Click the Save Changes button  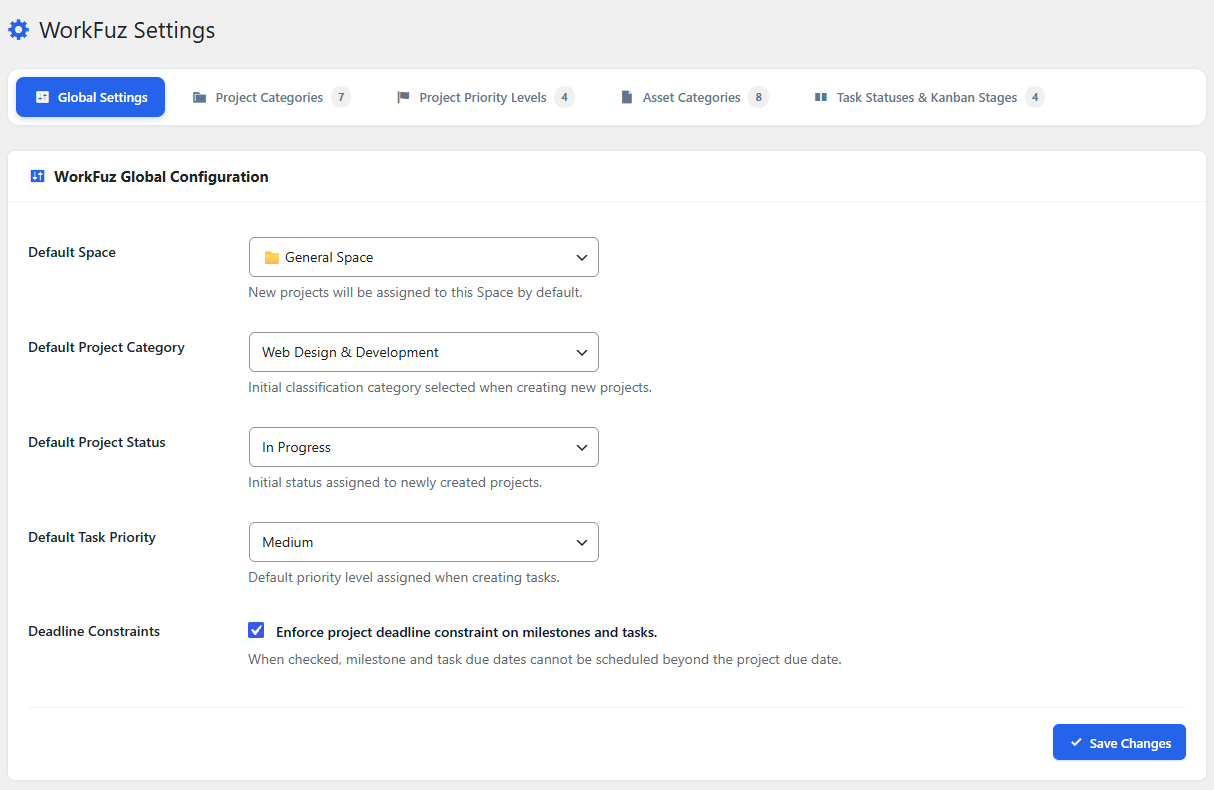(1119, 742)
